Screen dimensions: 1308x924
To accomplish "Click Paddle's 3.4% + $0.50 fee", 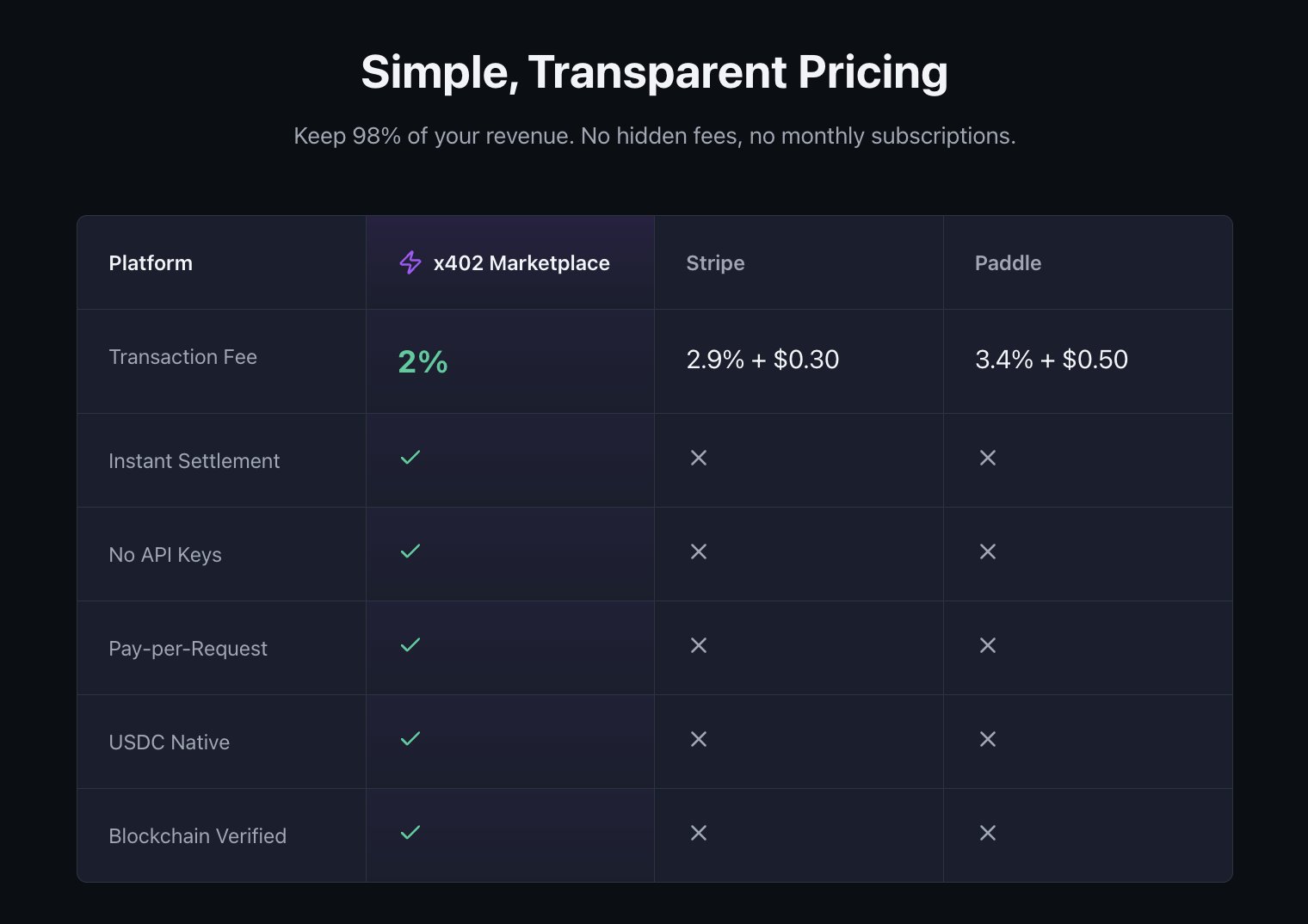I will (1051, 360).
